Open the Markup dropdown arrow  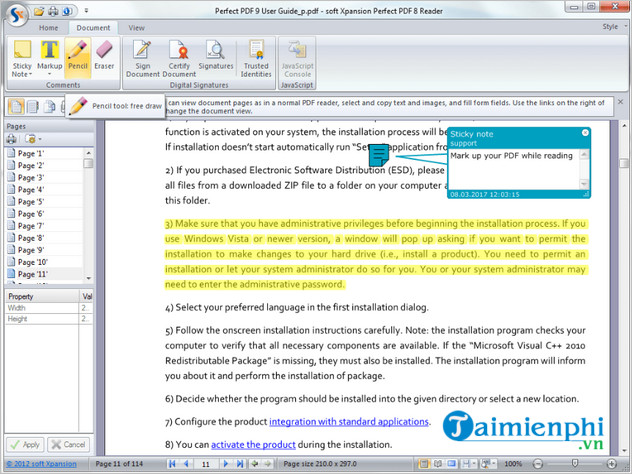click(50, 74)
